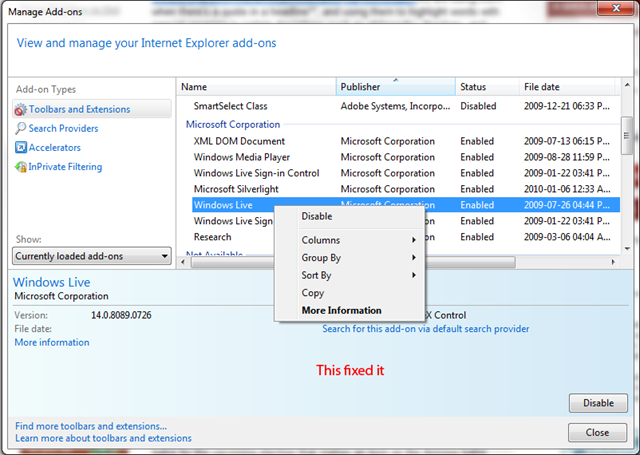
Task: Select InPrivate Filtering add-on type
Action: [65, 166]
